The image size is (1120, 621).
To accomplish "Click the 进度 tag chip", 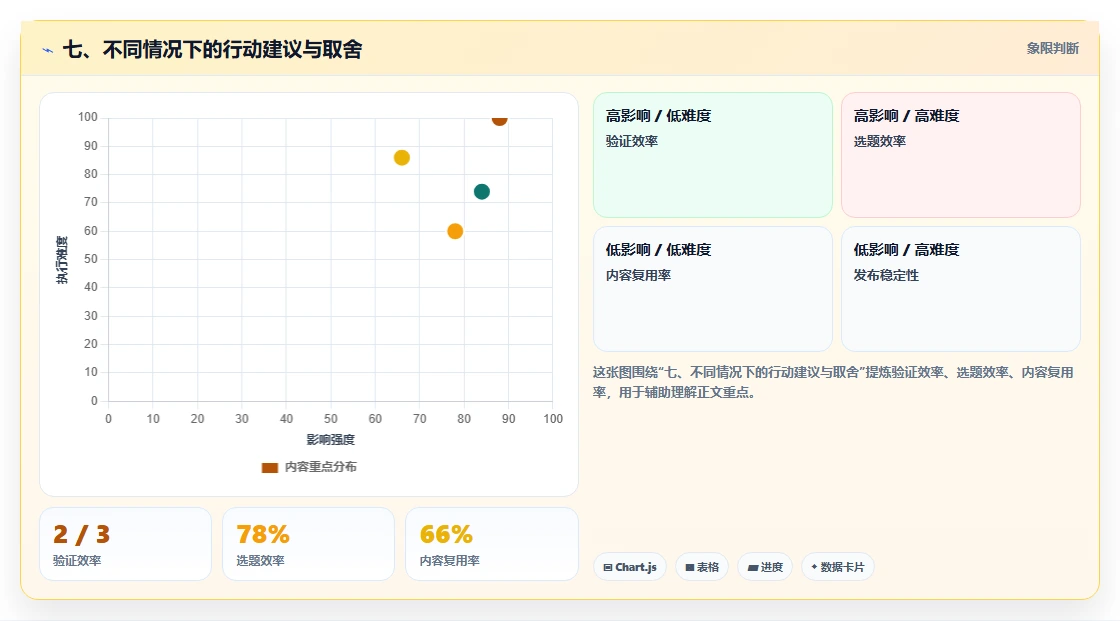I will pyautogui.click(x=765, y=567).
